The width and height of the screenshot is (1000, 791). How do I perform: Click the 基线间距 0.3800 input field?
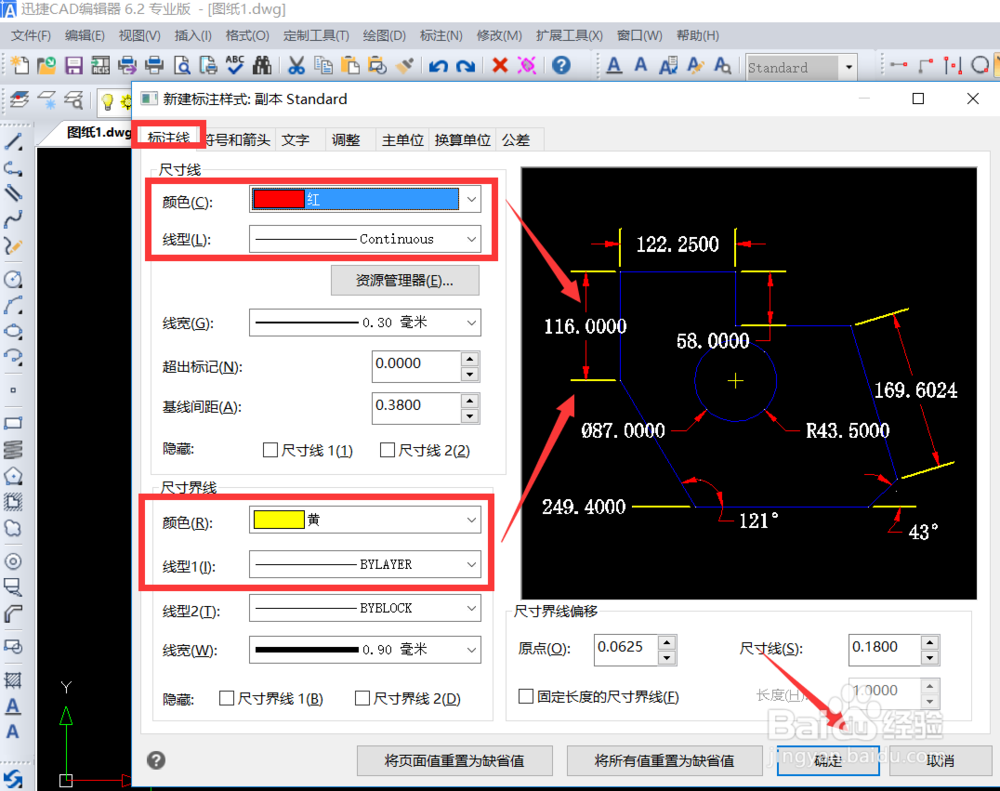coord(417,408)
